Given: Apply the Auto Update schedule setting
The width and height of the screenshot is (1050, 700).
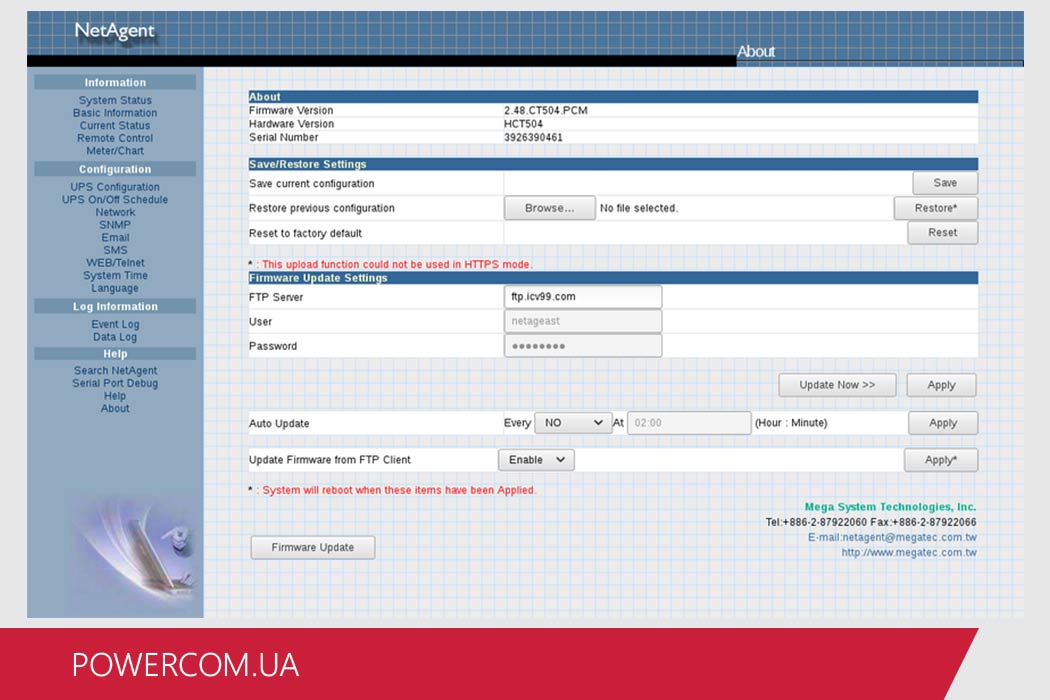Looking at the screenshot, I should [943, 423].
